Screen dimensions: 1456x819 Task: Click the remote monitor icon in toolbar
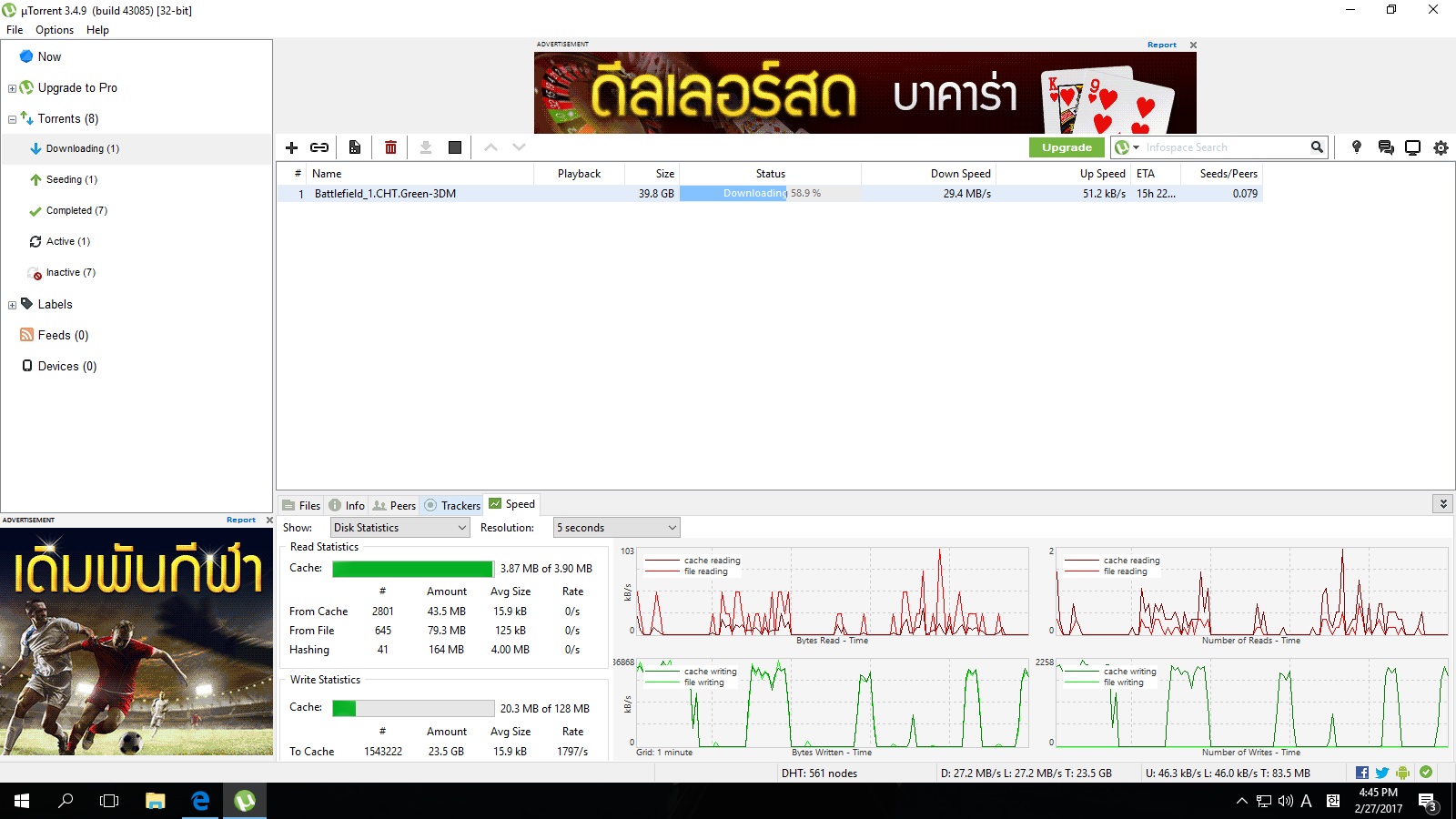tap(1413, 147)
